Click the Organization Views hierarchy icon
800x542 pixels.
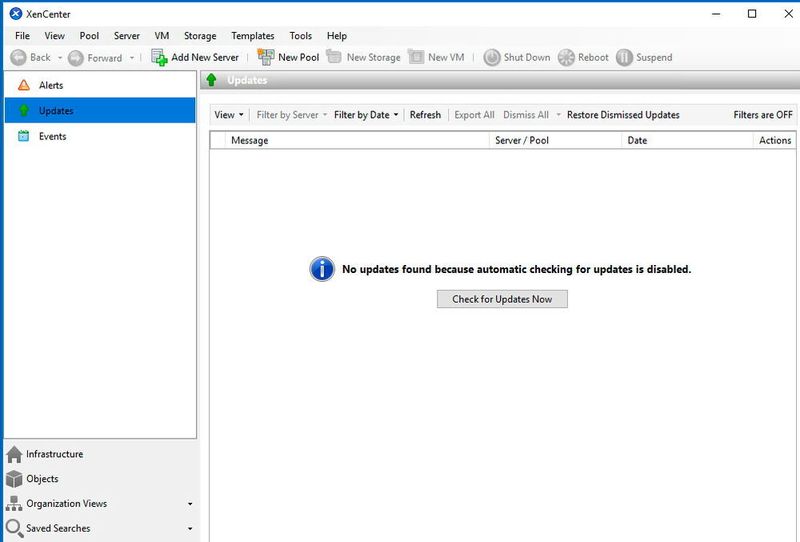pos(14,503)
